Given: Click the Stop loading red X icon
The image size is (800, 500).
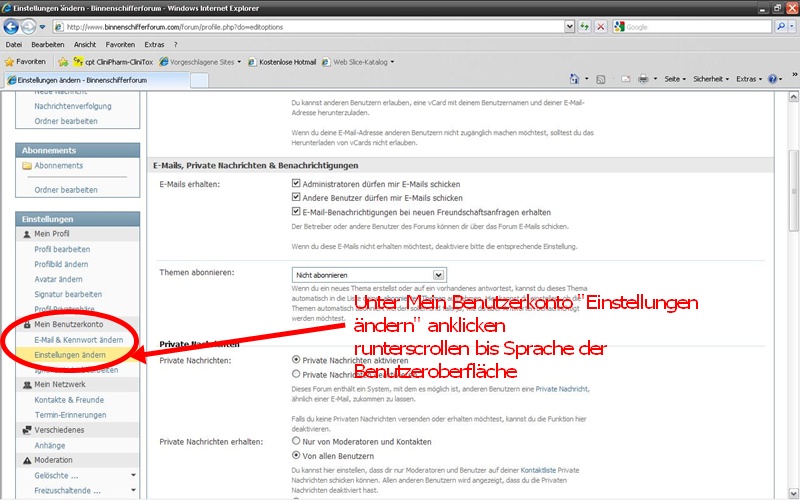Looking at the screenshot, I should [x=600, y=27].
